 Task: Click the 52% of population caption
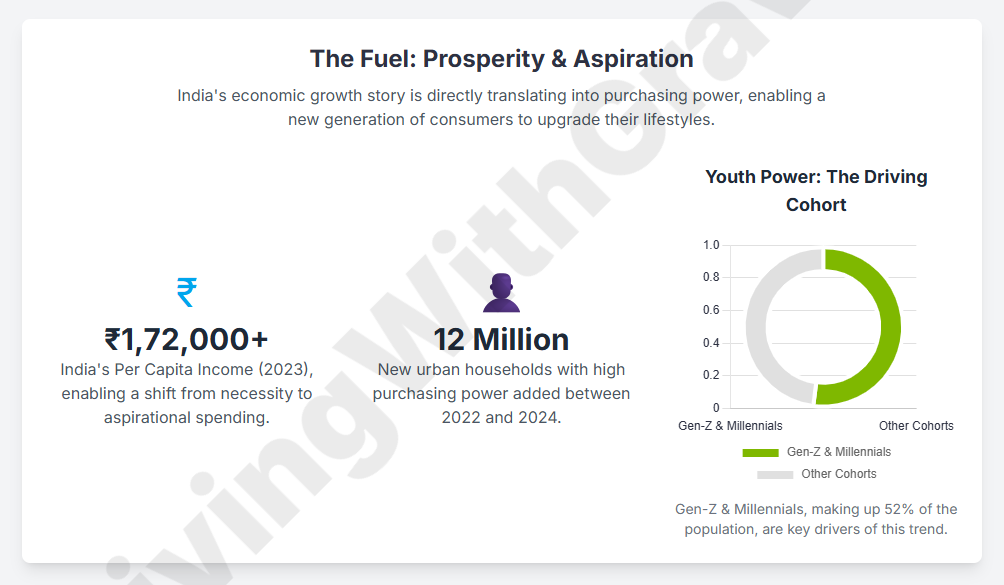coord(816,519)
